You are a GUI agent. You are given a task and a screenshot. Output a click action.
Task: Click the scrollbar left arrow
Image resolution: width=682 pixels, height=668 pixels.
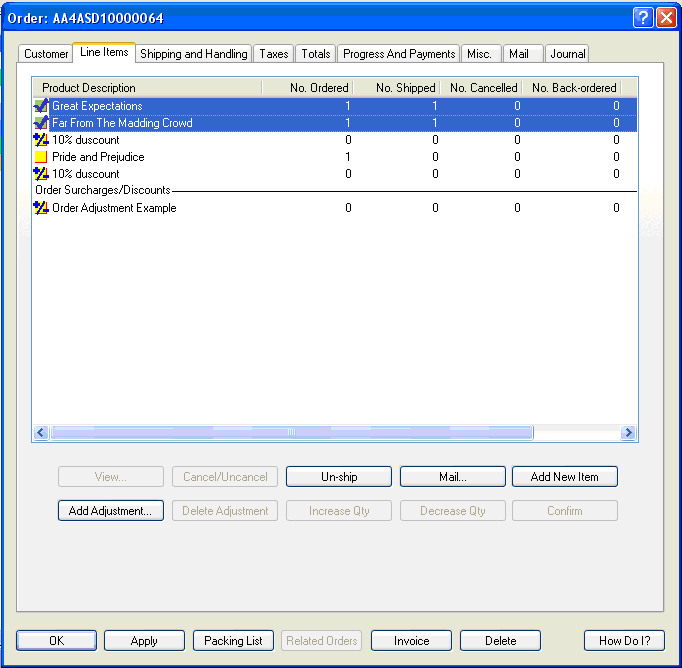(41, 433)
